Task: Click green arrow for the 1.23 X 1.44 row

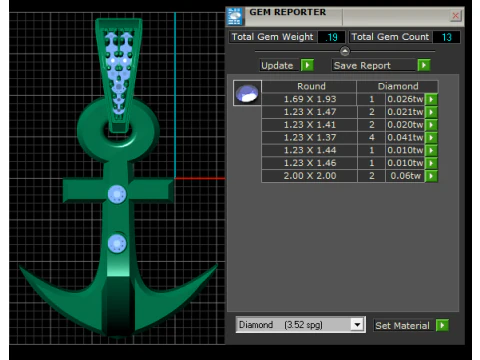Action: pyautogui.click(x=431, y=150)
